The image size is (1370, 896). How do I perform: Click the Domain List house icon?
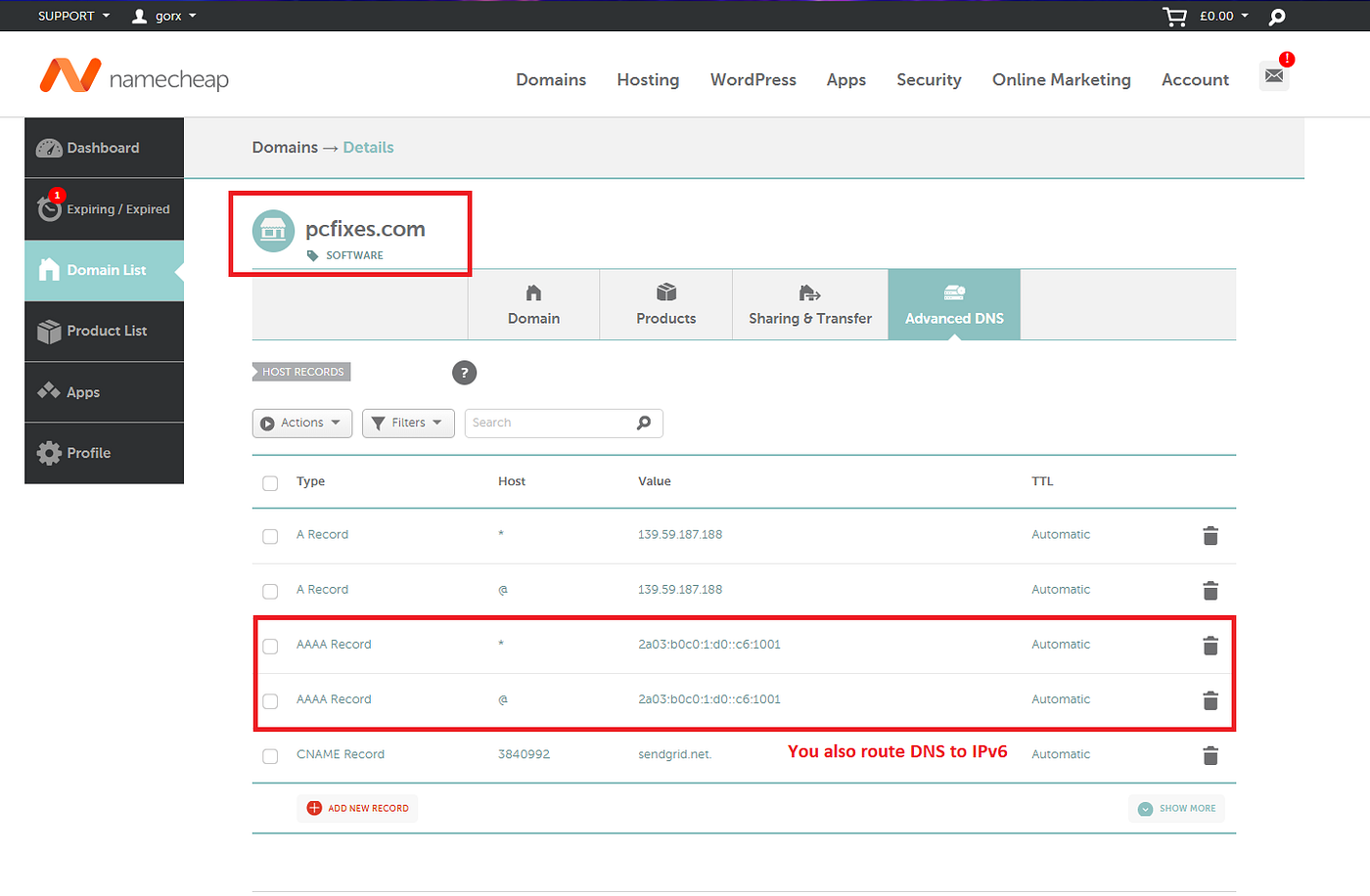(49, 270)
